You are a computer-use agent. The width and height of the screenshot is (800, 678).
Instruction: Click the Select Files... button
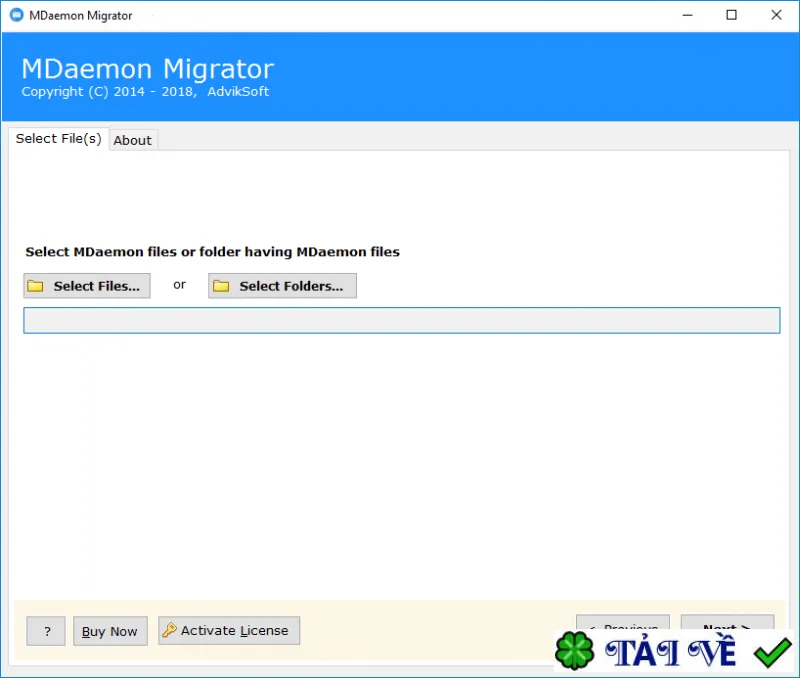click(87, 286)
